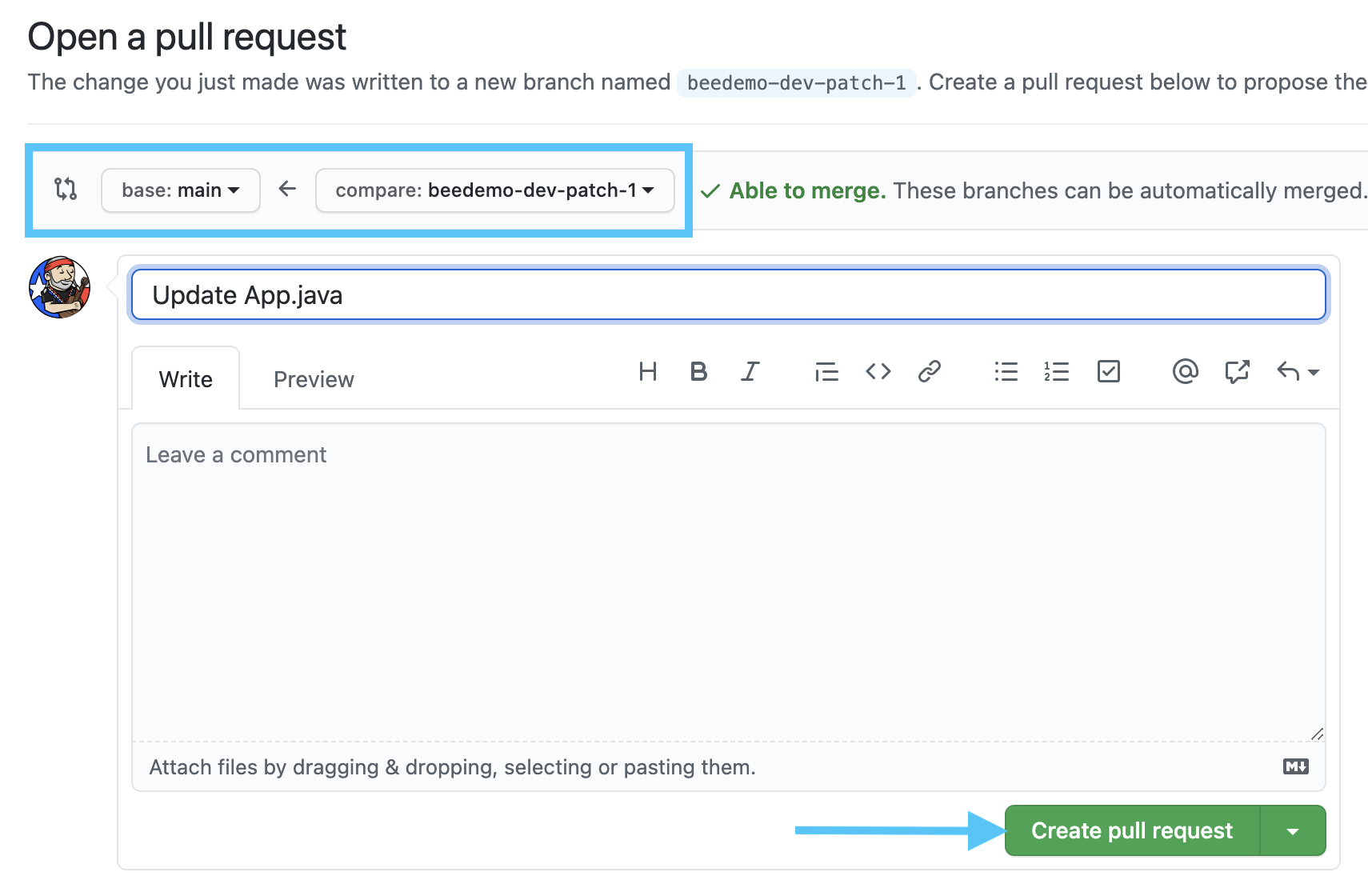
Task: Reference an issue or pull request
Action: tap(1237, 371)
